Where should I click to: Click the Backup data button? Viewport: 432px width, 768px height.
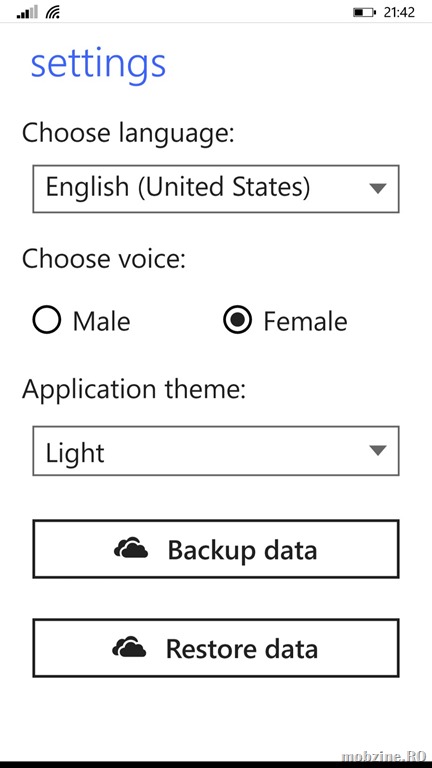[216, 549]
